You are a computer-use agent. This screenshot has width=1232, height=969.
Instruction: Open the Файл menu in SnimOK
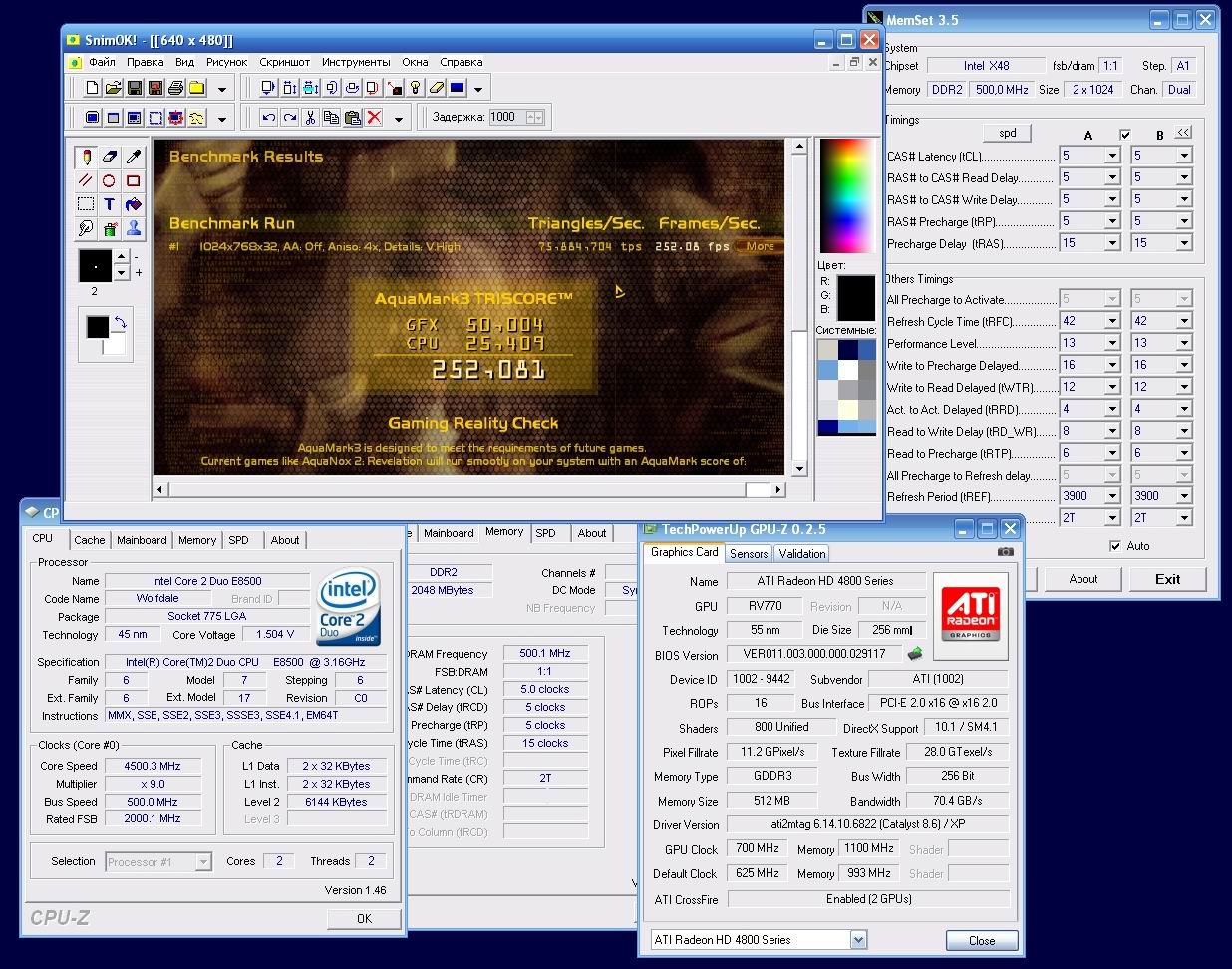click(x=102, y=62)
